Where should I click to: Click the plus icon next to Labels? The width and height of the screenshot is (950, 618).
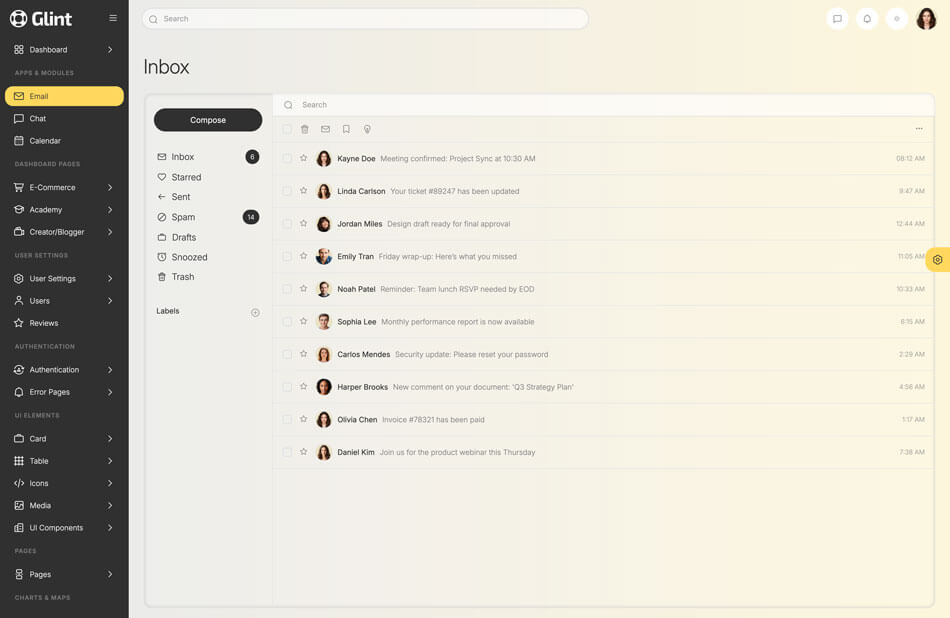(255, 312)
